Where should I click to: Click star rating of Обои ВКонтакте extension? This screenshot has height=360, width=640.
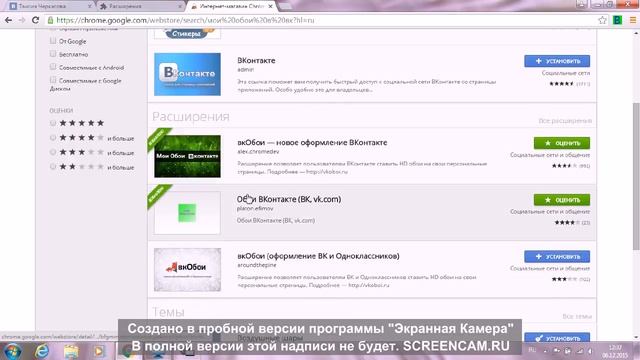click(x=567, y=222)
